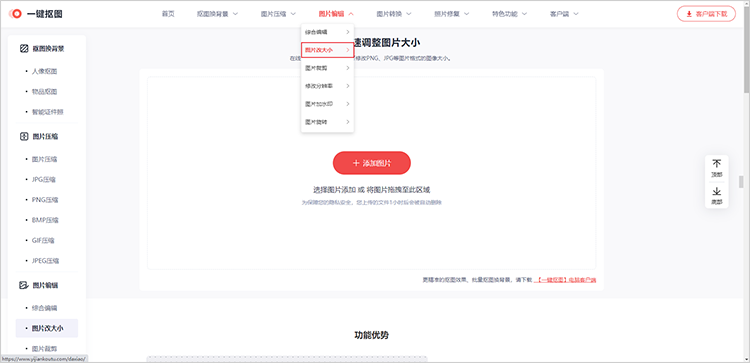This screenshot has width=750, height=363.
Task: Open the 【一键抠图】电脑客户端 download link
Action: [x=565, y=280]
